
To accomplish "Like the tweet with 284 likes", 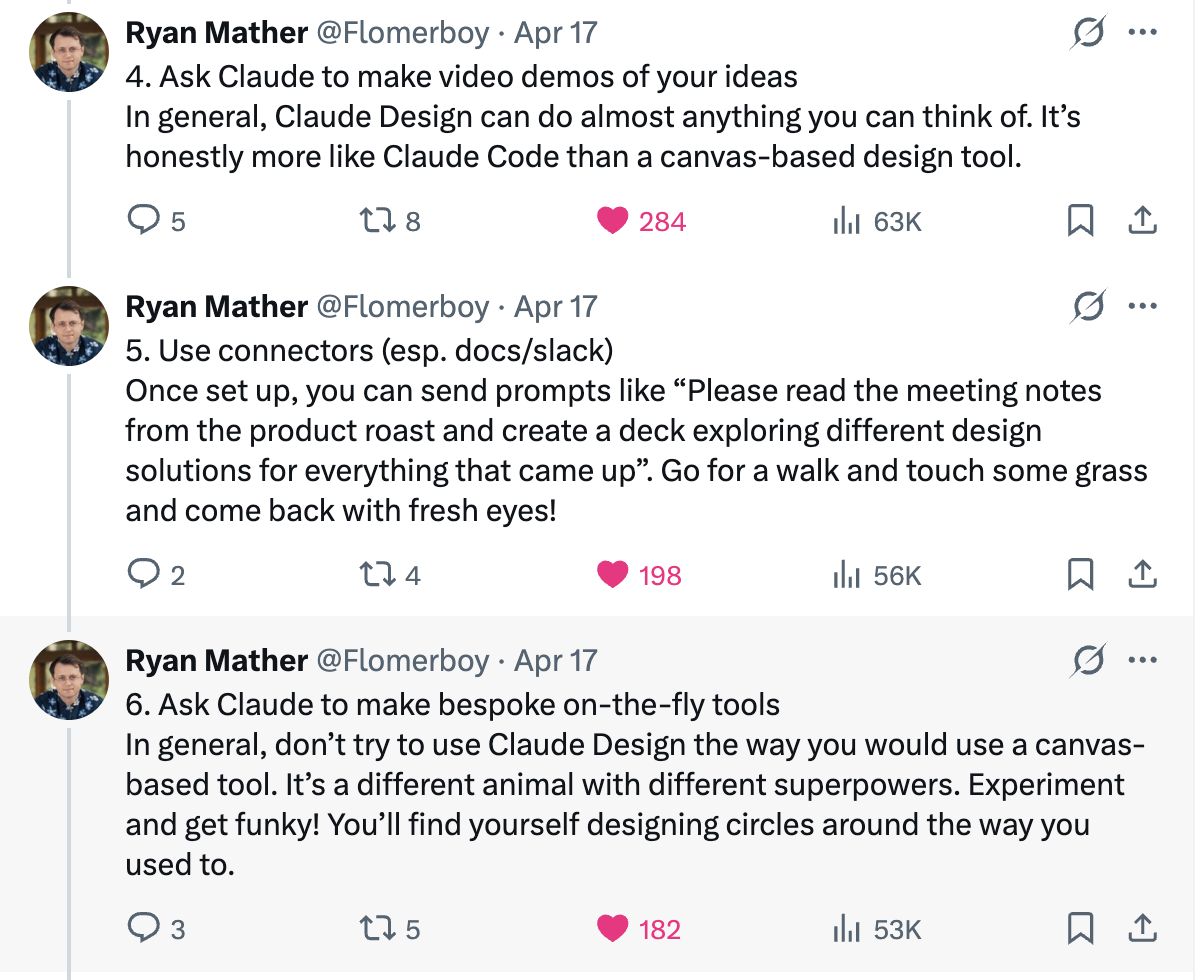I will pyautogui.click(x=612, y=221).
